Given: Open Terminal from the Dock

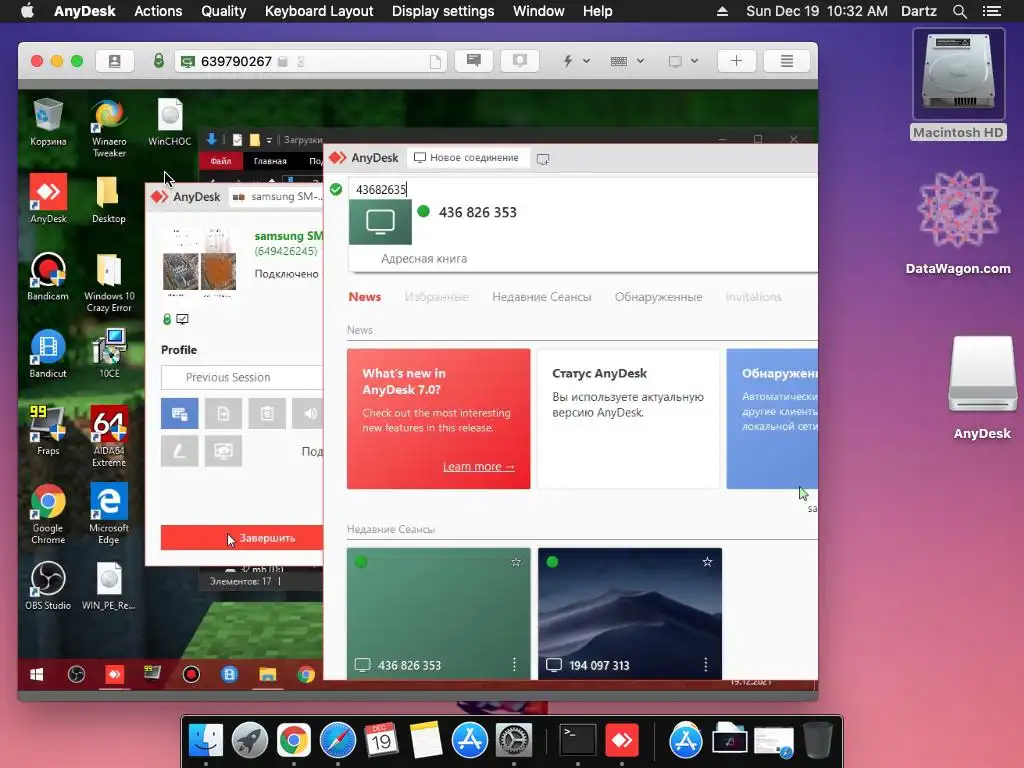Looking at the screenshot, I should point(578,740).
